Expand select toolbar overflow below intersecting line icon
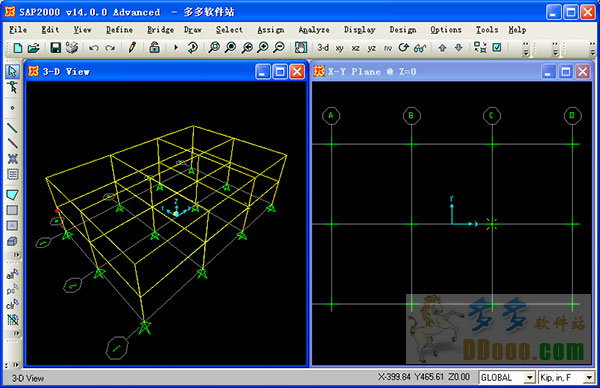The width and height of the screenshot is (600, 388). click(x=16, y=333)
